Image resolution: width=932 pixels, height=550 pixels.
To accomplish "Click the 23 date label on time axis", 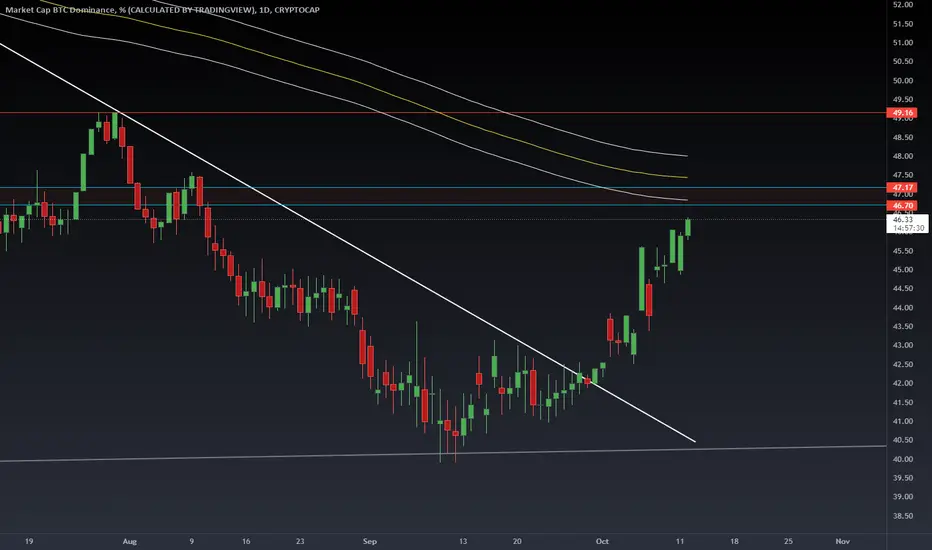I will click(x=300, y=542).
